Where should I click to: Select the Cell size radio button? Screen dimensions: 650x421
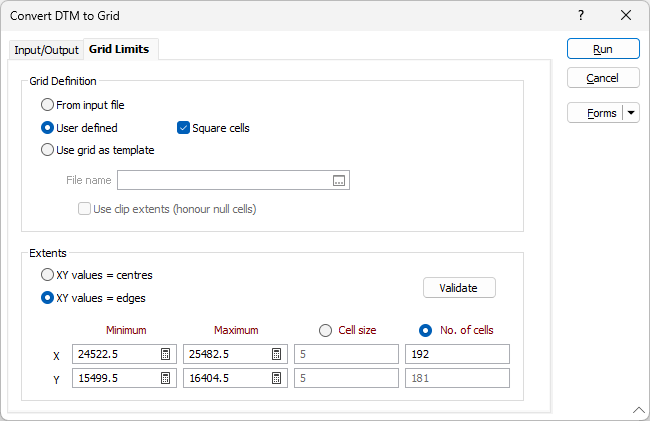(x=325, y=330)
